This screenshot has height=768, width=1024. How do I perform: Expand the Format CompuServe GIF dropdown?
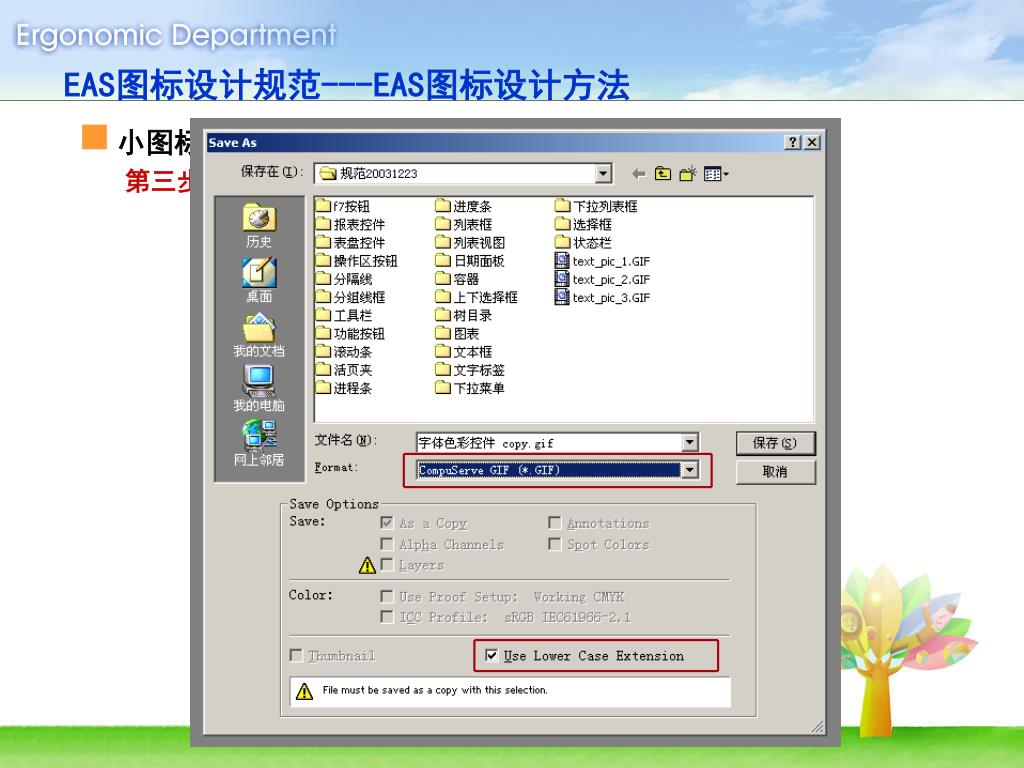point(690,470)
